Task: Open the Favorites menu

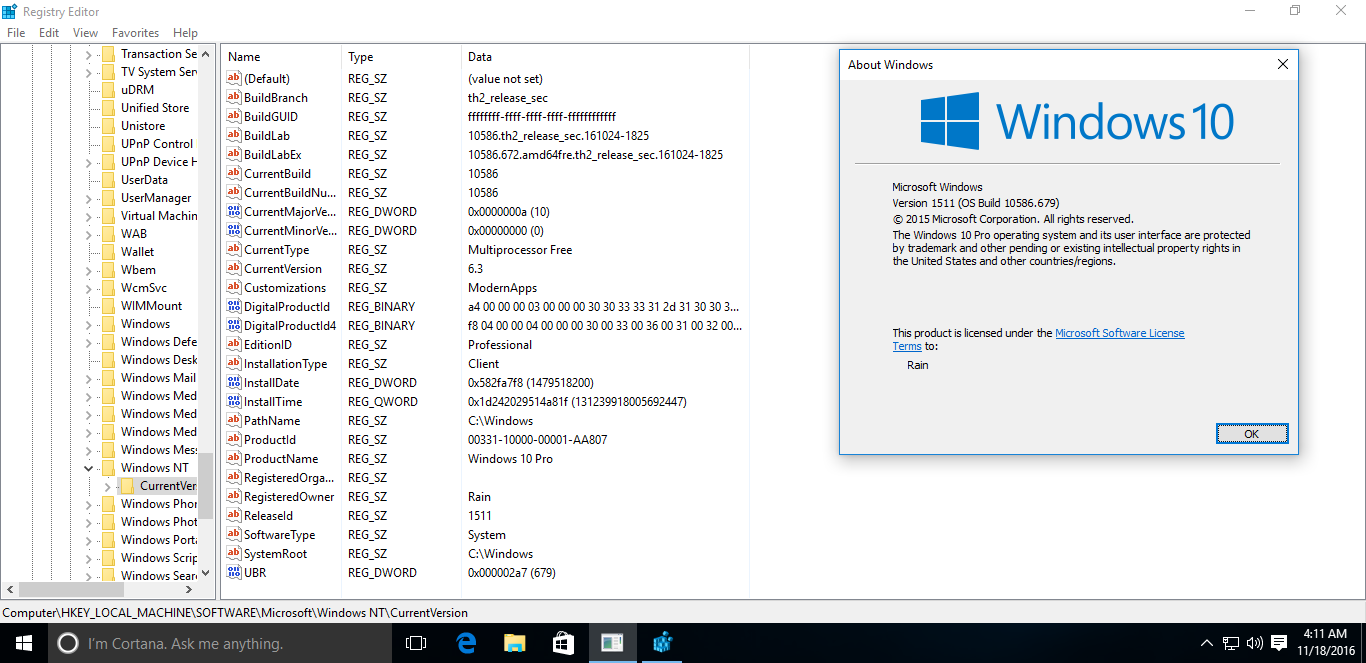Action: click(x=135, y=33)
